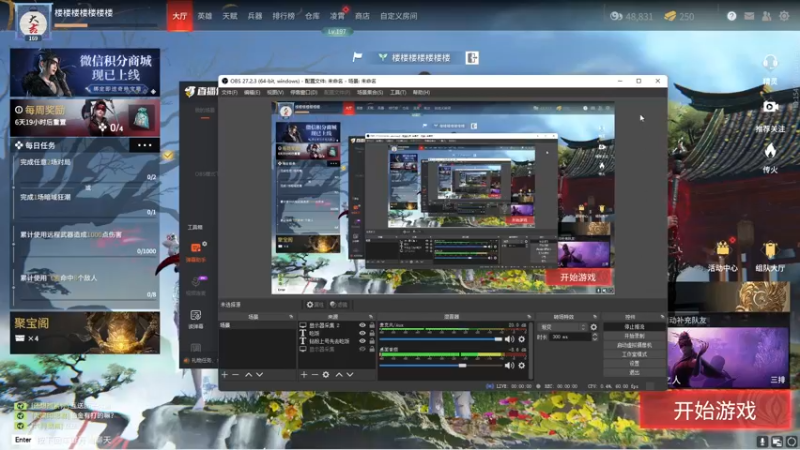This screenshot has width=800, height=450.
Task: Click 开始录制 in OBS controls
Action: click(x=634, y=336)
